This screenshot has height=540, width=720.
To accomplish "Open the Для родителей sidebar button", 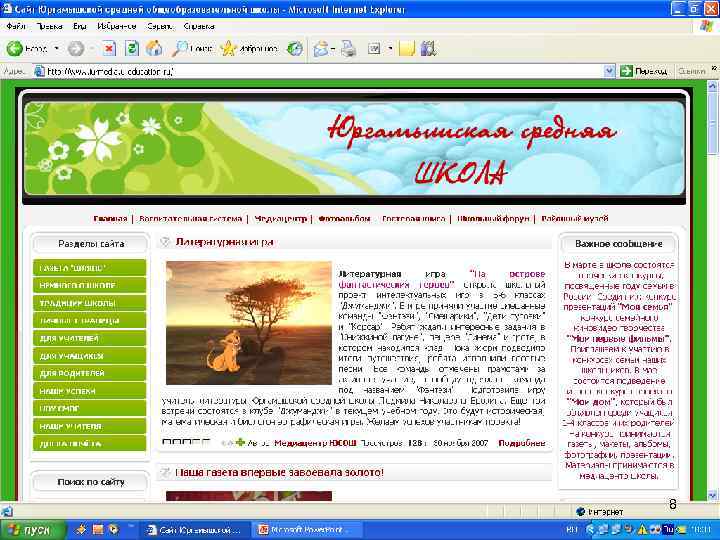I will [90, 373].
